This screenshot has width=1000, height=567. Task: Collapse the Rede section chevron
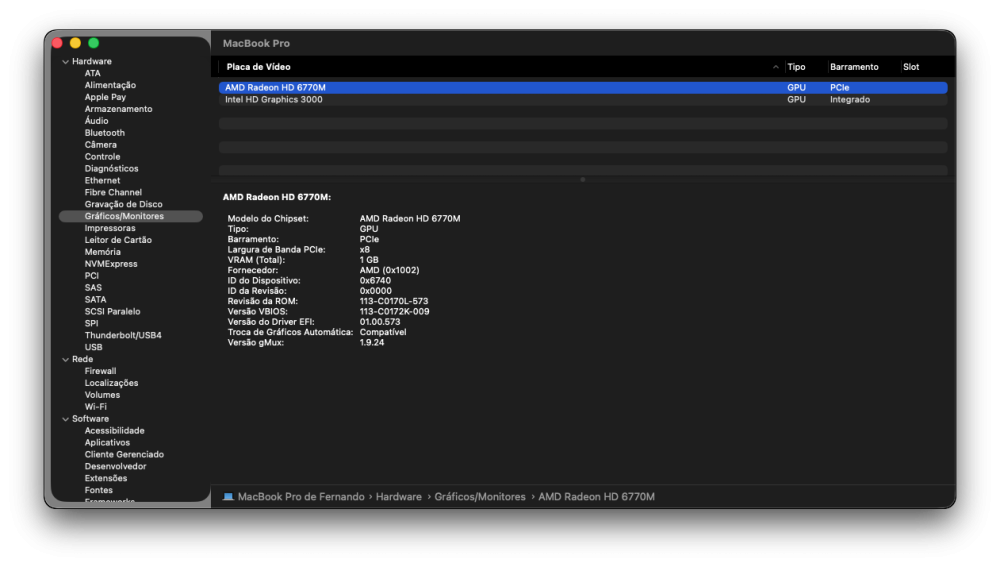(x=65, y=360)
